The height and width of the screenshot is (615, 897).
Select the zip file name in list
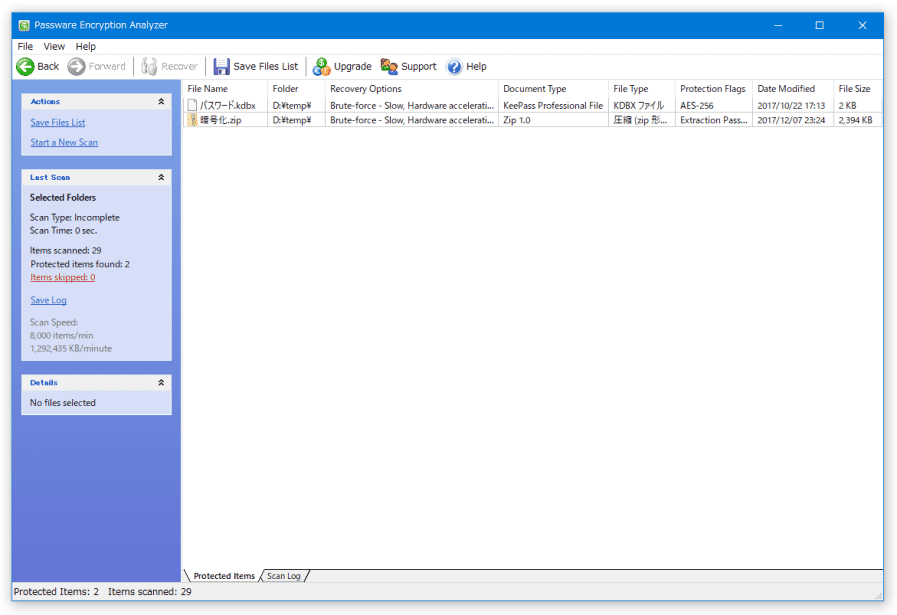[x=221, y=120]
